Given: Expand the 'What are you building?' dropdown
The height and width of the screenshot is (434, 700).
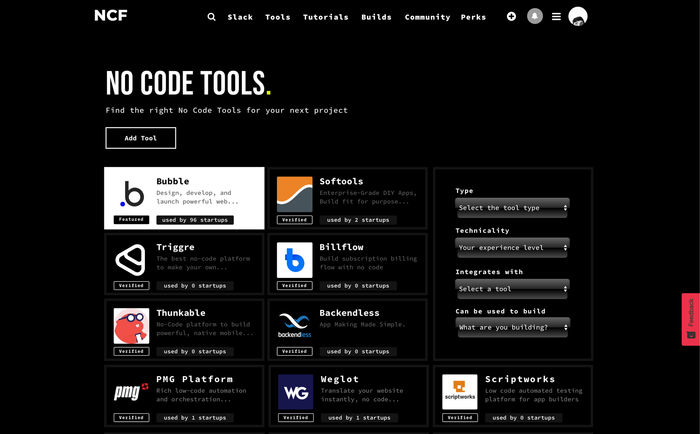Looking at the screenshot, I should pyautogui.click(x=512, y=327).
